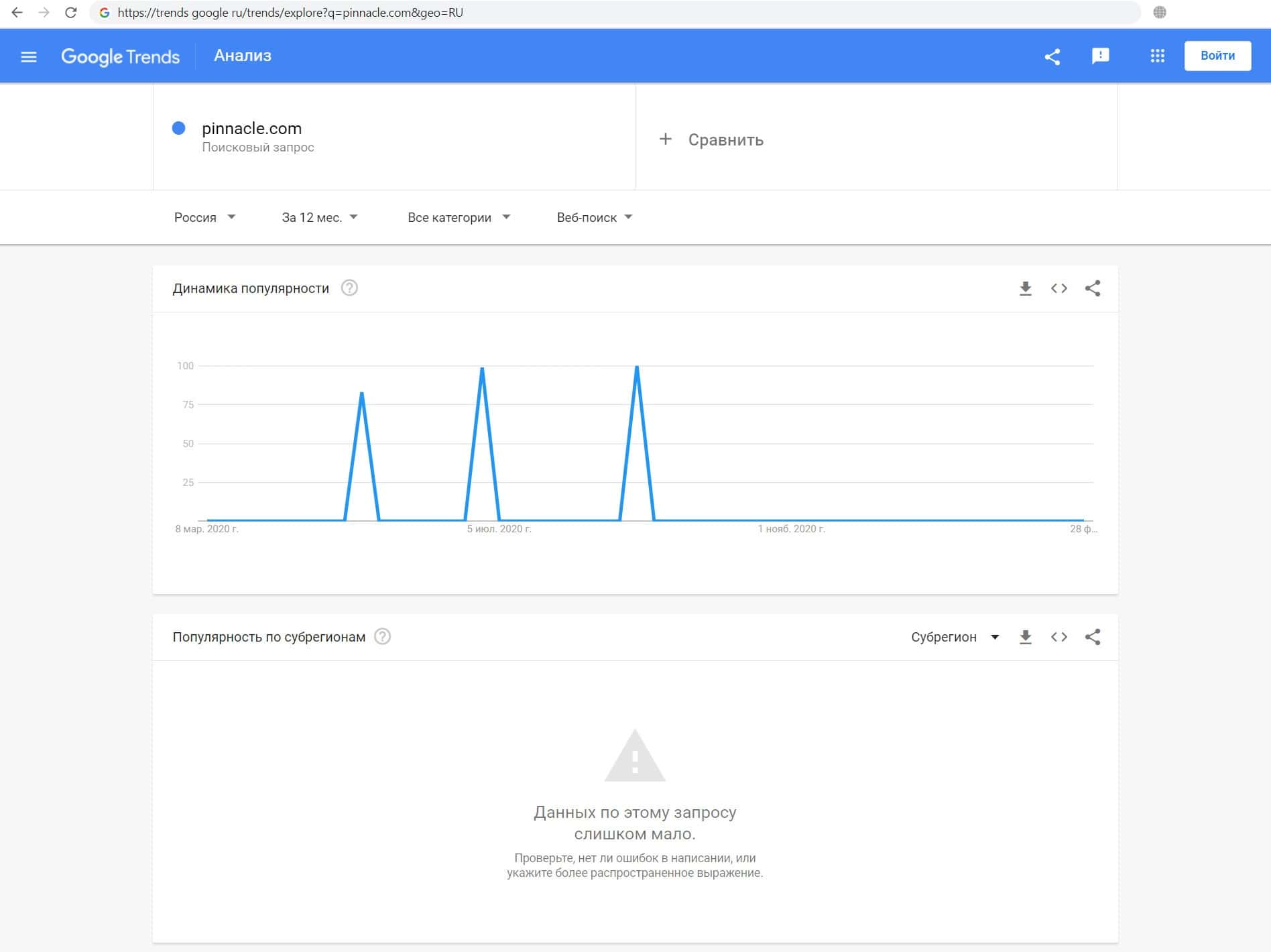Open the Google apps grid
The image size is (1271, 952).
[1158, 56]
